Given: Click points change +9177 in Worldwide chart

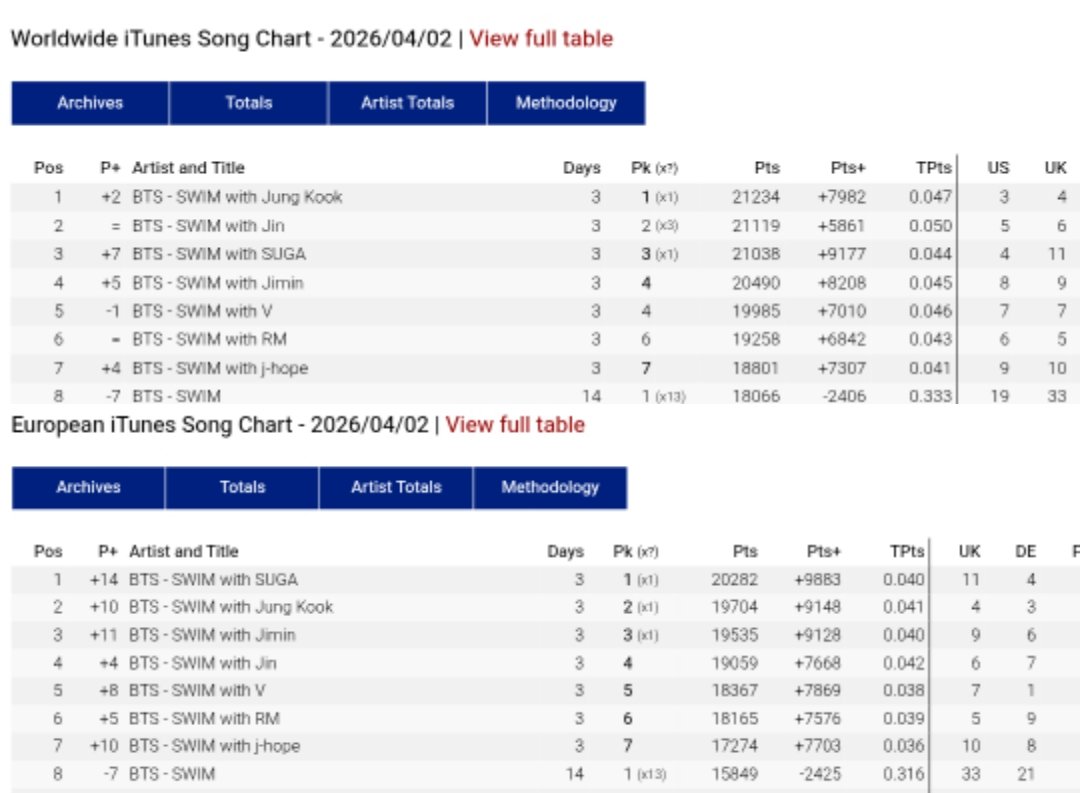Looking at the screenshot, I should 842,254.
